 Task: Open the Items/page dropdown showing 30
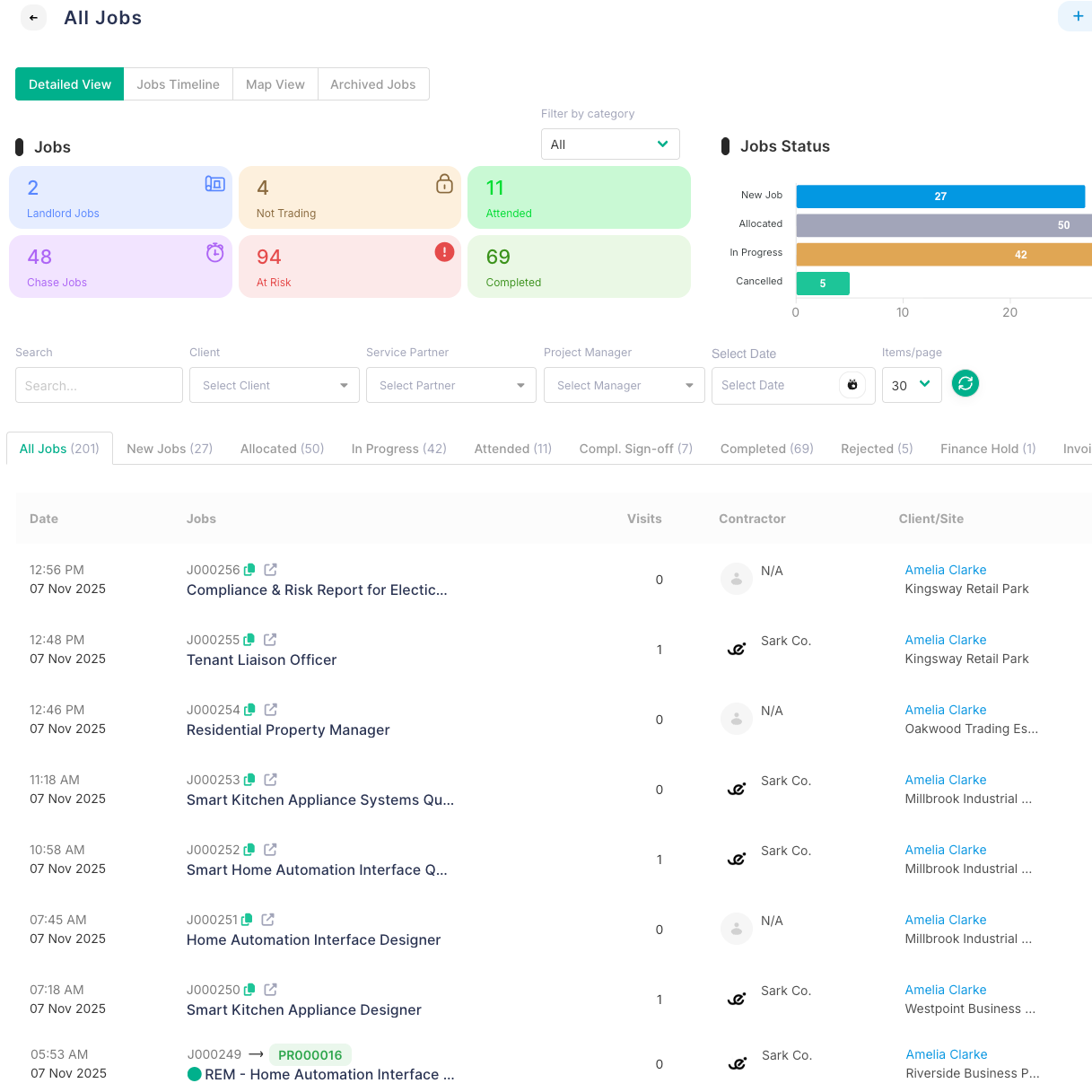pos(912,383)
